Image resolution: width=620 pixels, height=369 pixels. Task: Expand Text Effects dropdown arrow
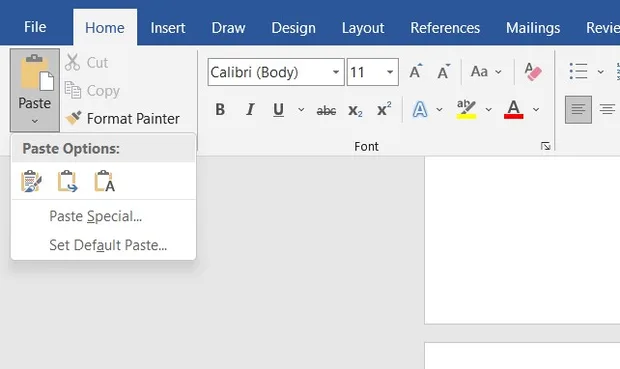click(439, 110)
